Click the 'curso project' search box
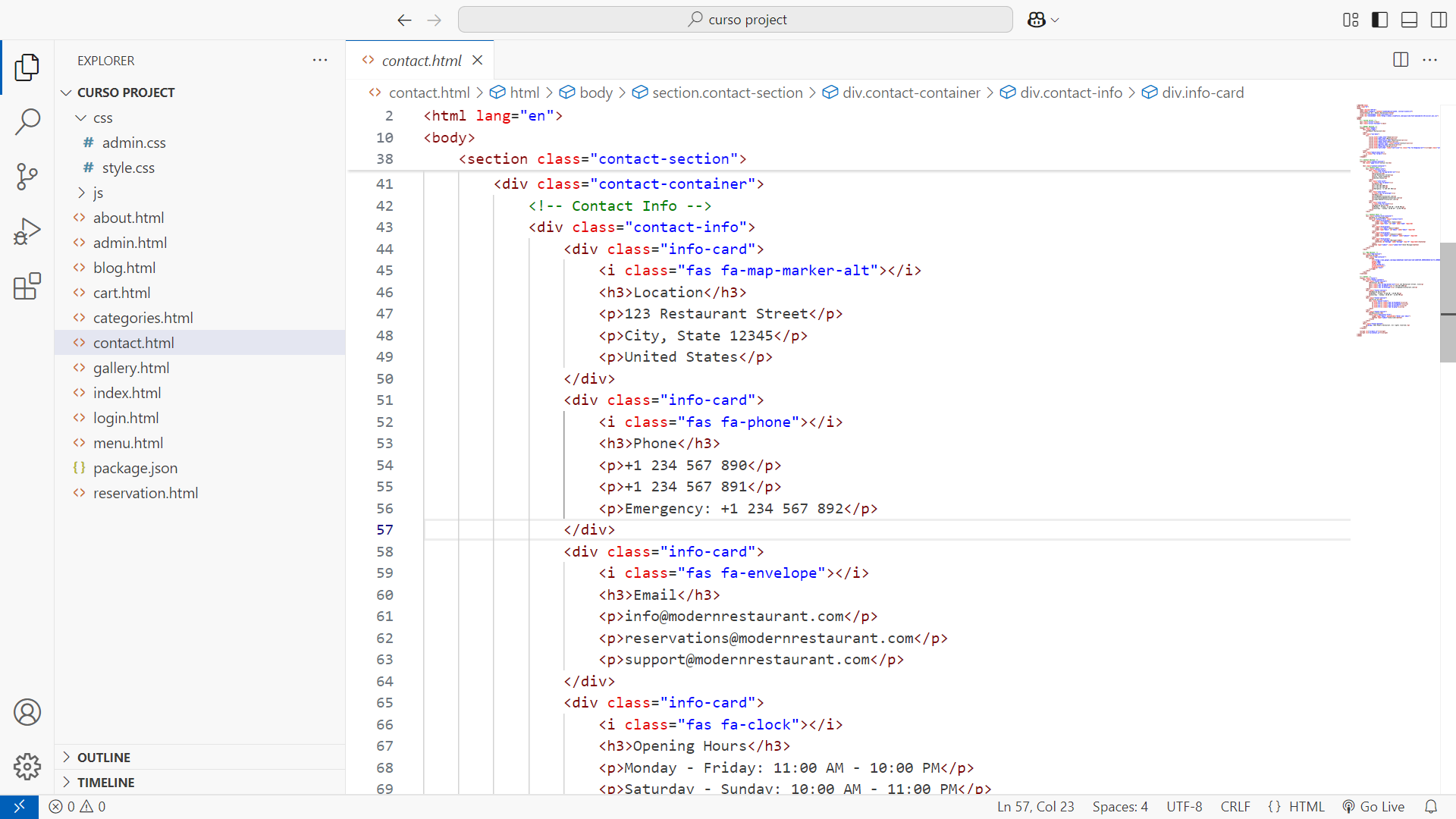Image resolution: width=1456 pixels, height=819 pixels. pyautogui.click(x=735, y=20)
